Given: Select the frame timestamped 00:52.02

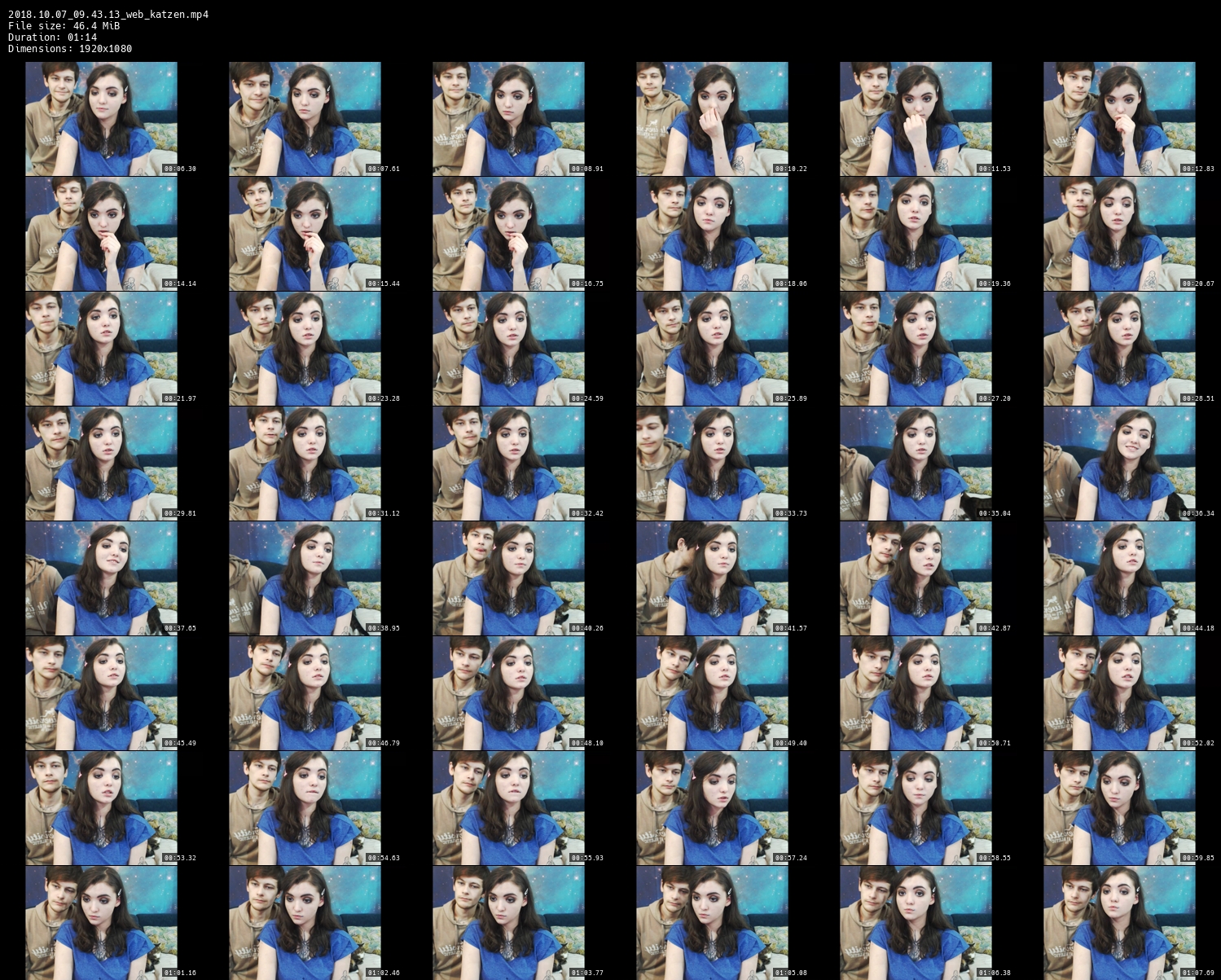Looking at the screenshot, I should pyautogui.click(x=1119, y=693).
